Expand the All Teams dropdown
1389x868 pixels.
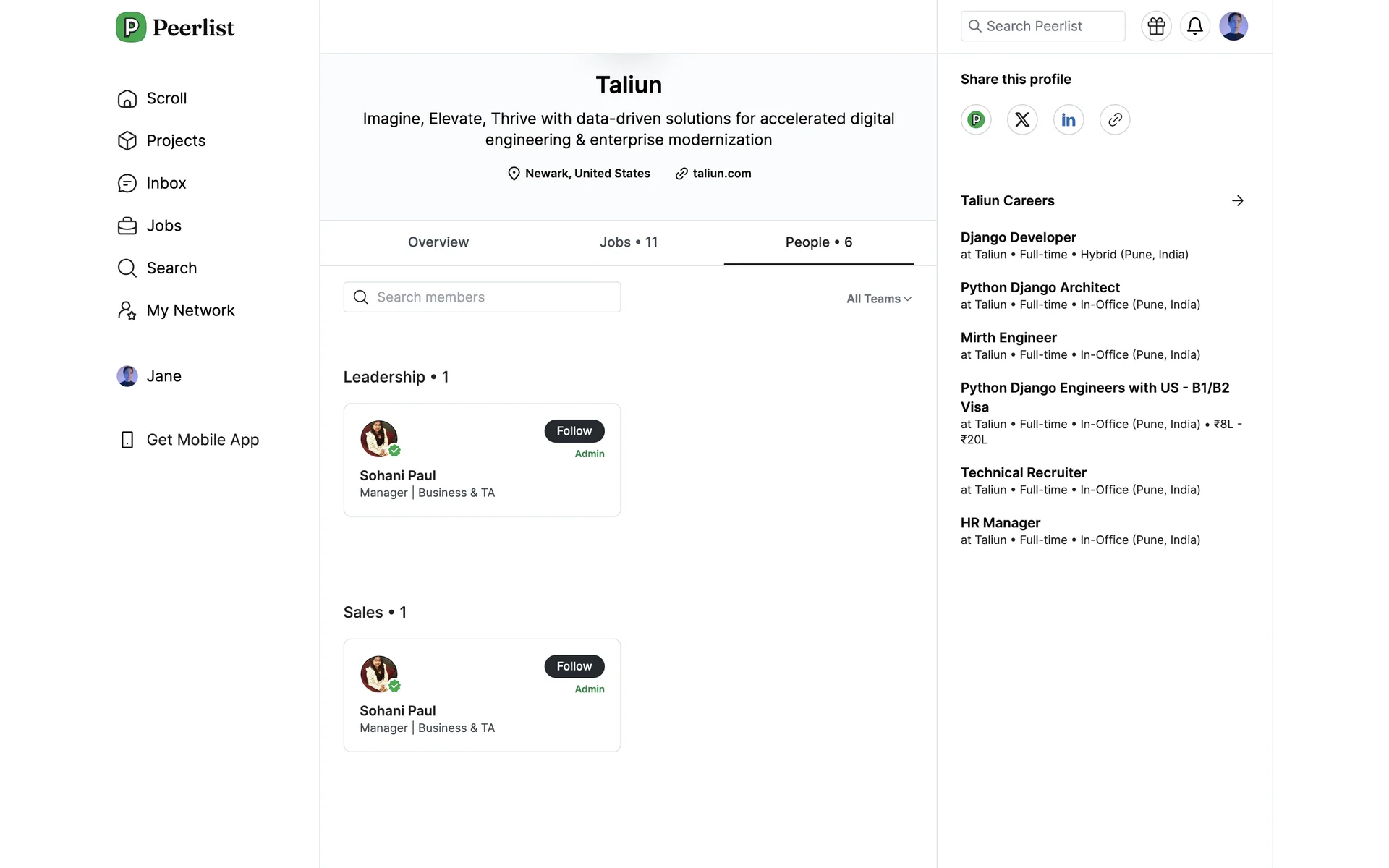(x=879, y=299)
